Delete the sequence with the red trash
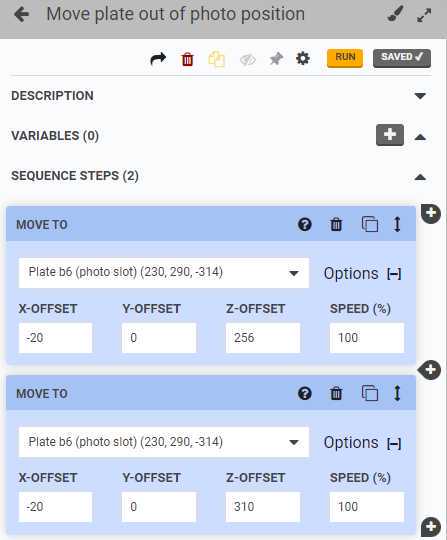Screen dimensions: 447x540 click(x=187, y=59)
